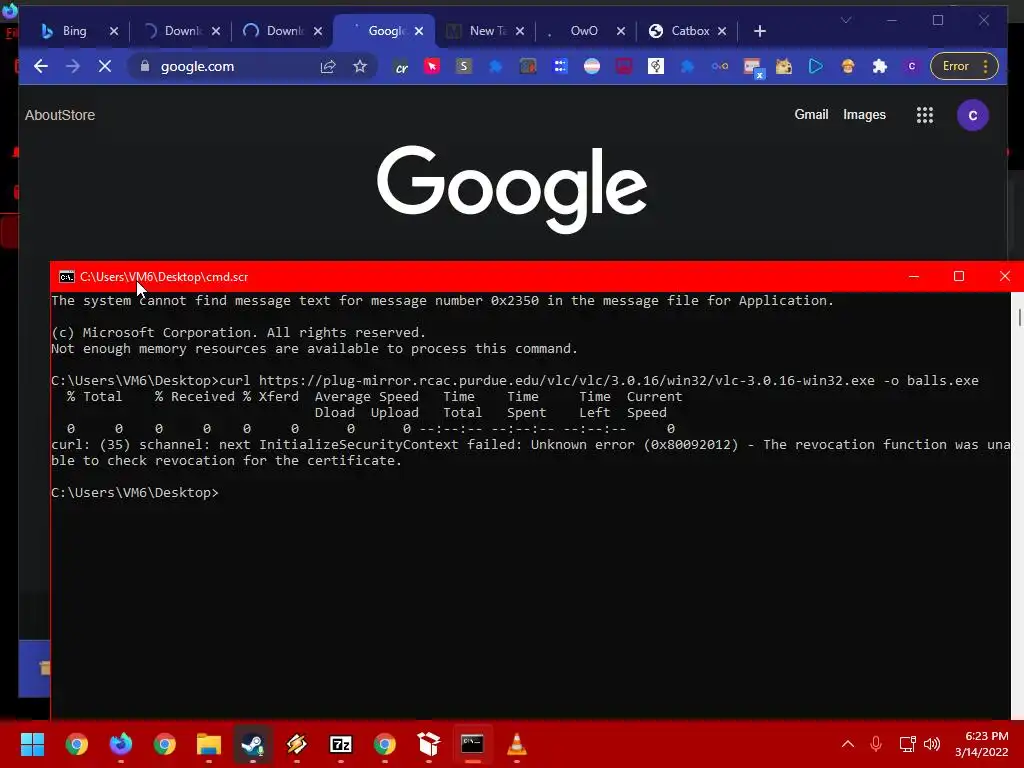Click the C:\Users\VM6\Desktop> prompt line

pos(135,492)
